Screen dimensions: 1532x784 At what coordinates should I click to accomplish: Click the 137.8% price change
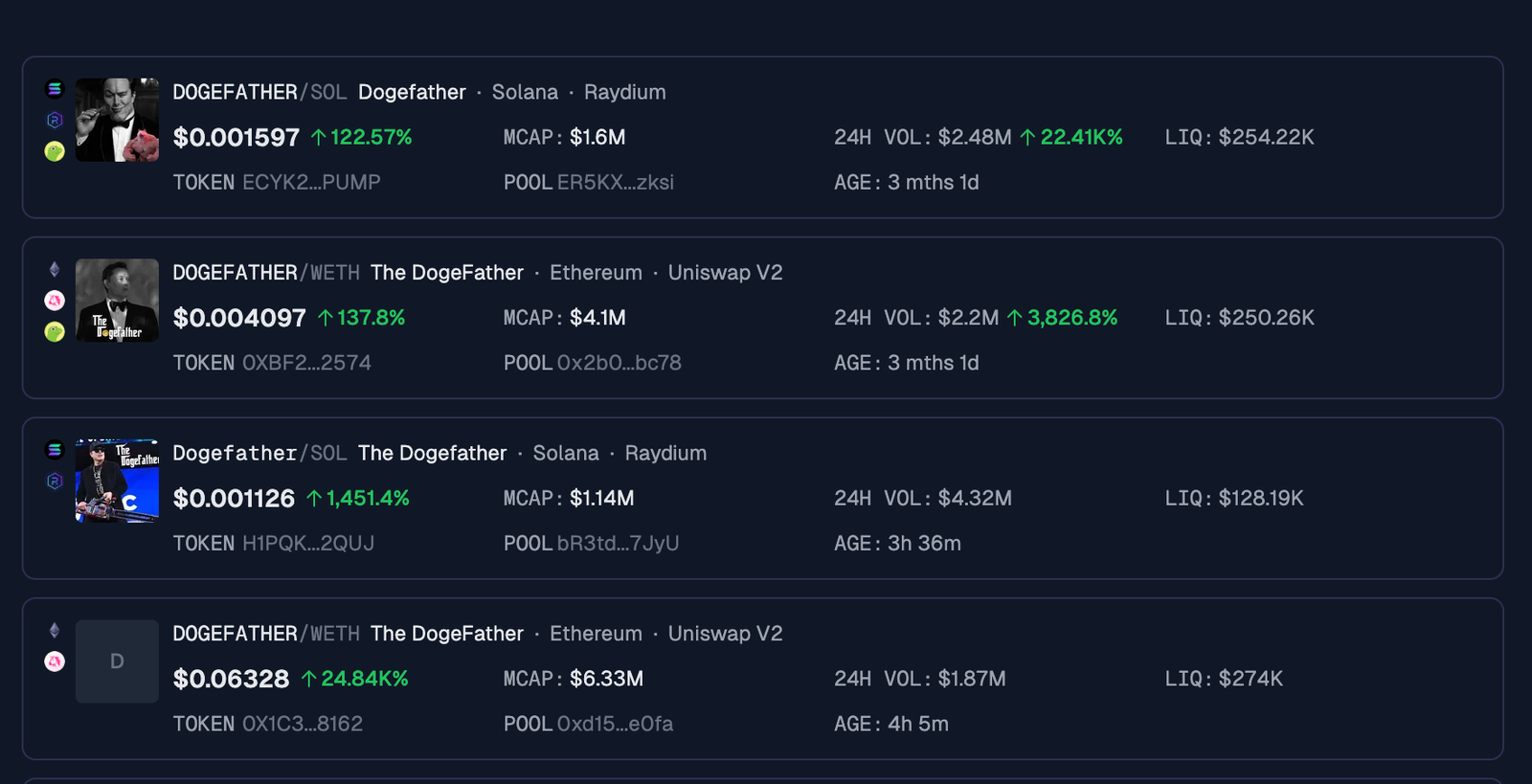361,318
